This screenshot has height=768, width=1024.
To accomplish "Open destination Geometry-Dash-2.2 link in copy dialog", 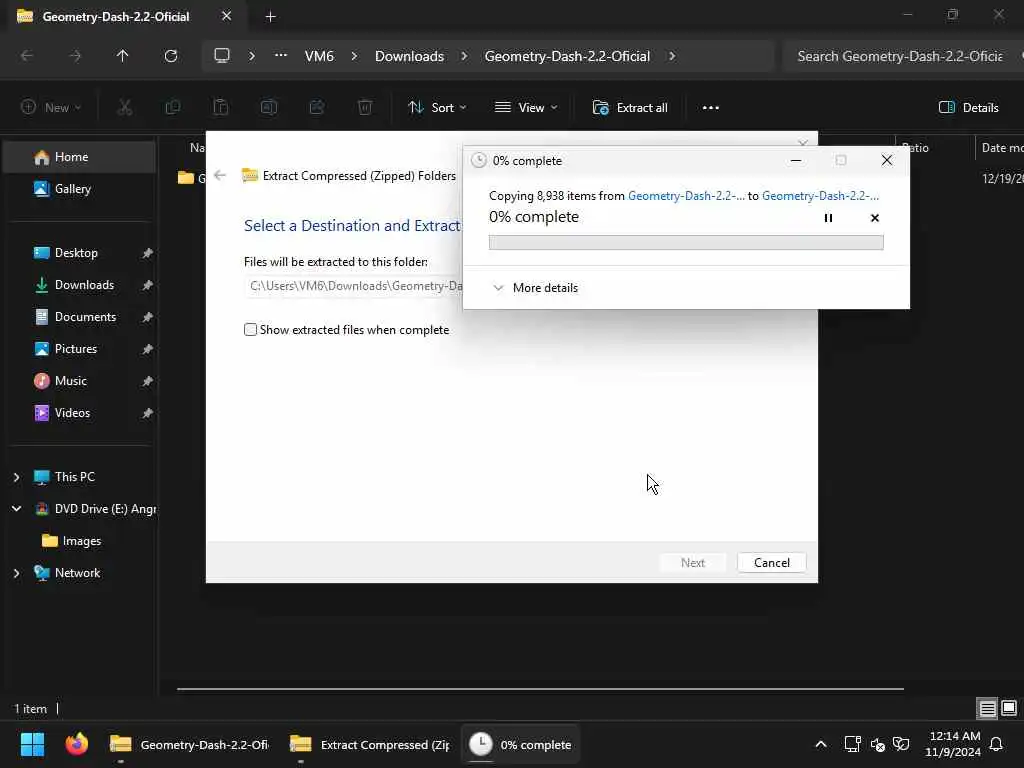I will (x=820, y=196).
